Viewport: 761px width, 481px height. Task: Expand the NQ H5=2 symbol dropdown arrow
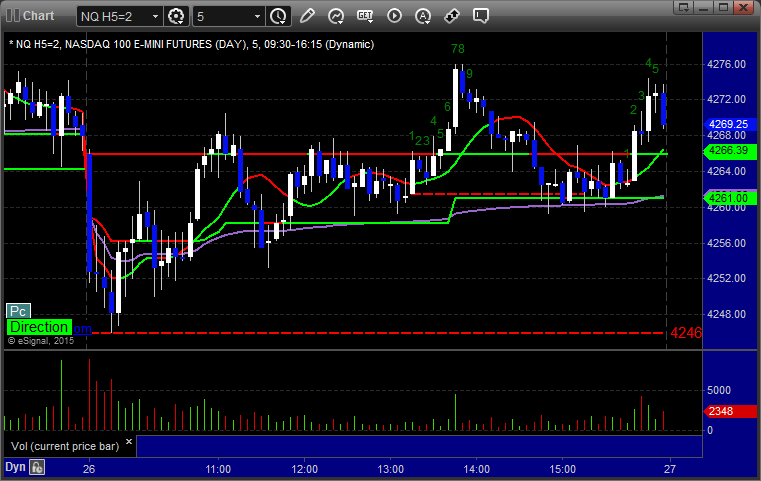155,17
